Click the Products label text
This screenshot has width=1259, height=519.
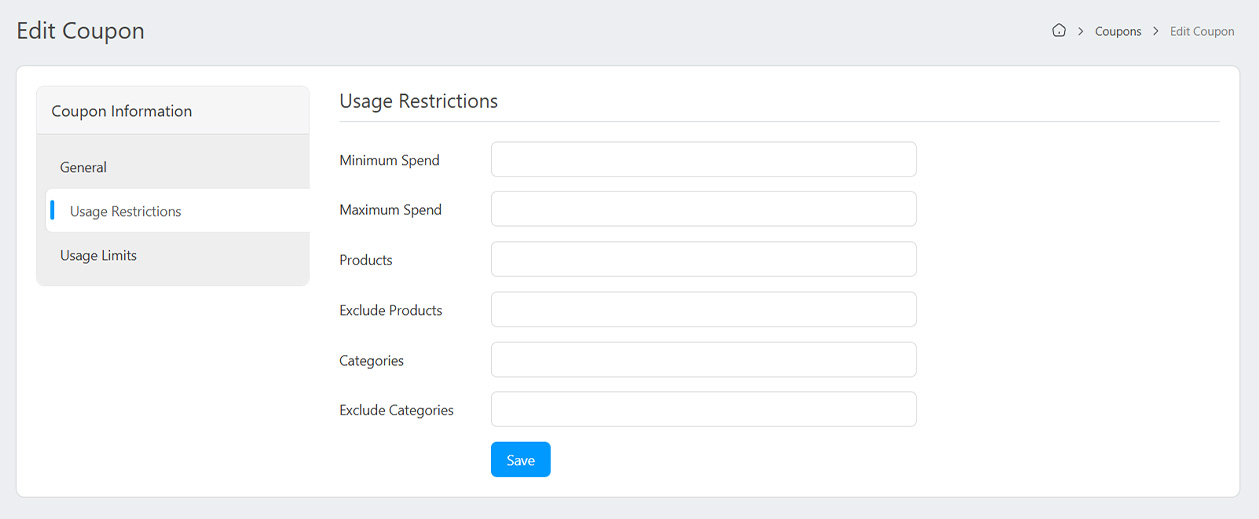tap(366, 260)
